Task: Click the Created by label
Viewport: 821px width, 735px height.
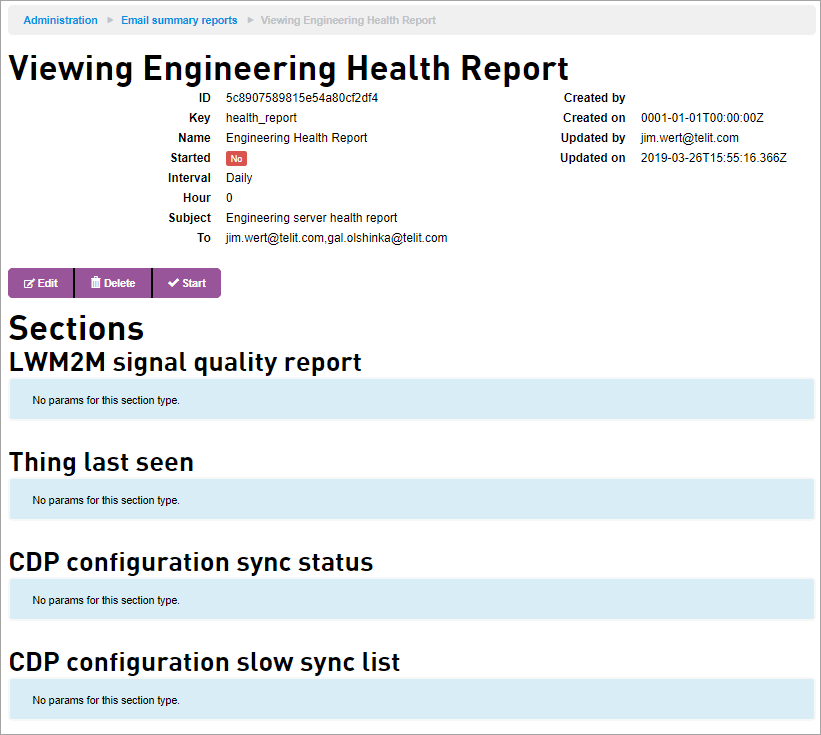Action: click(x=594, y=98)
